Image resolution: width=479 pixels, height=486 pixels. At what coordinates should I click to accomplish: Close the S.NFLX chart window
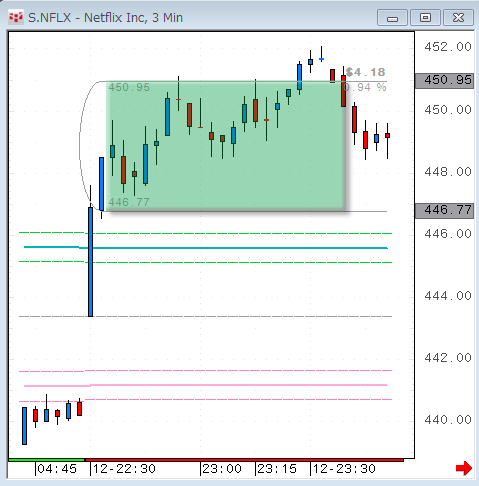click(x=458, y=18)
